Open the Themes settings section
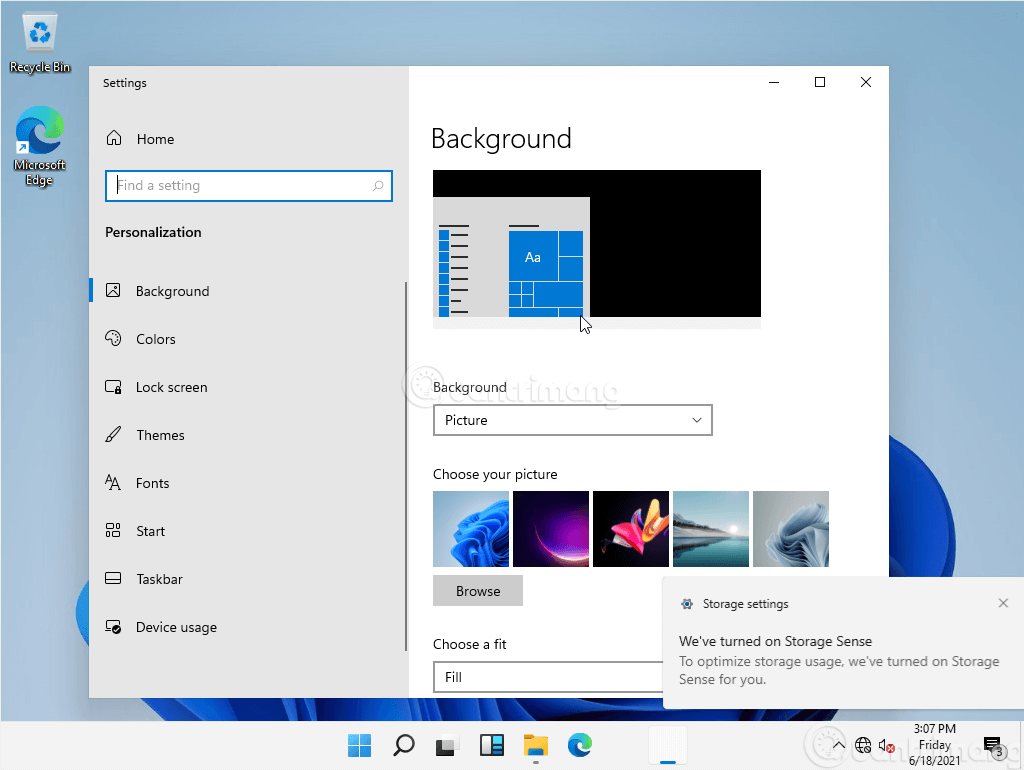The height and width of the screenshot is (770, 1024). pos(160,435)
